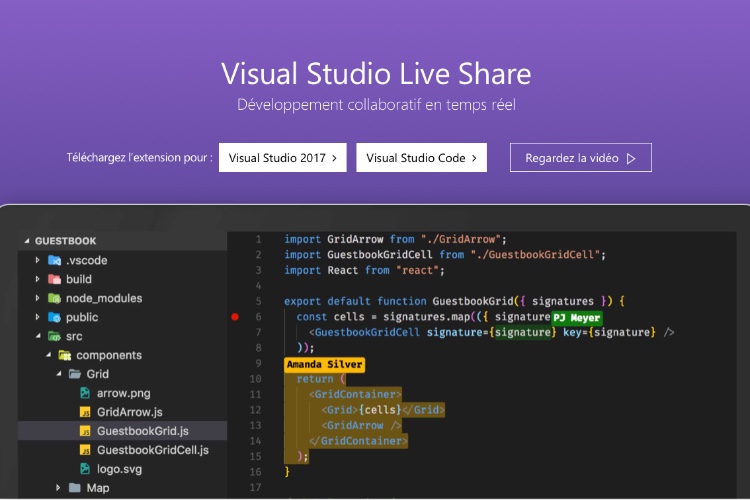
Task: Click the "react" import string
Action: point(418,270)
